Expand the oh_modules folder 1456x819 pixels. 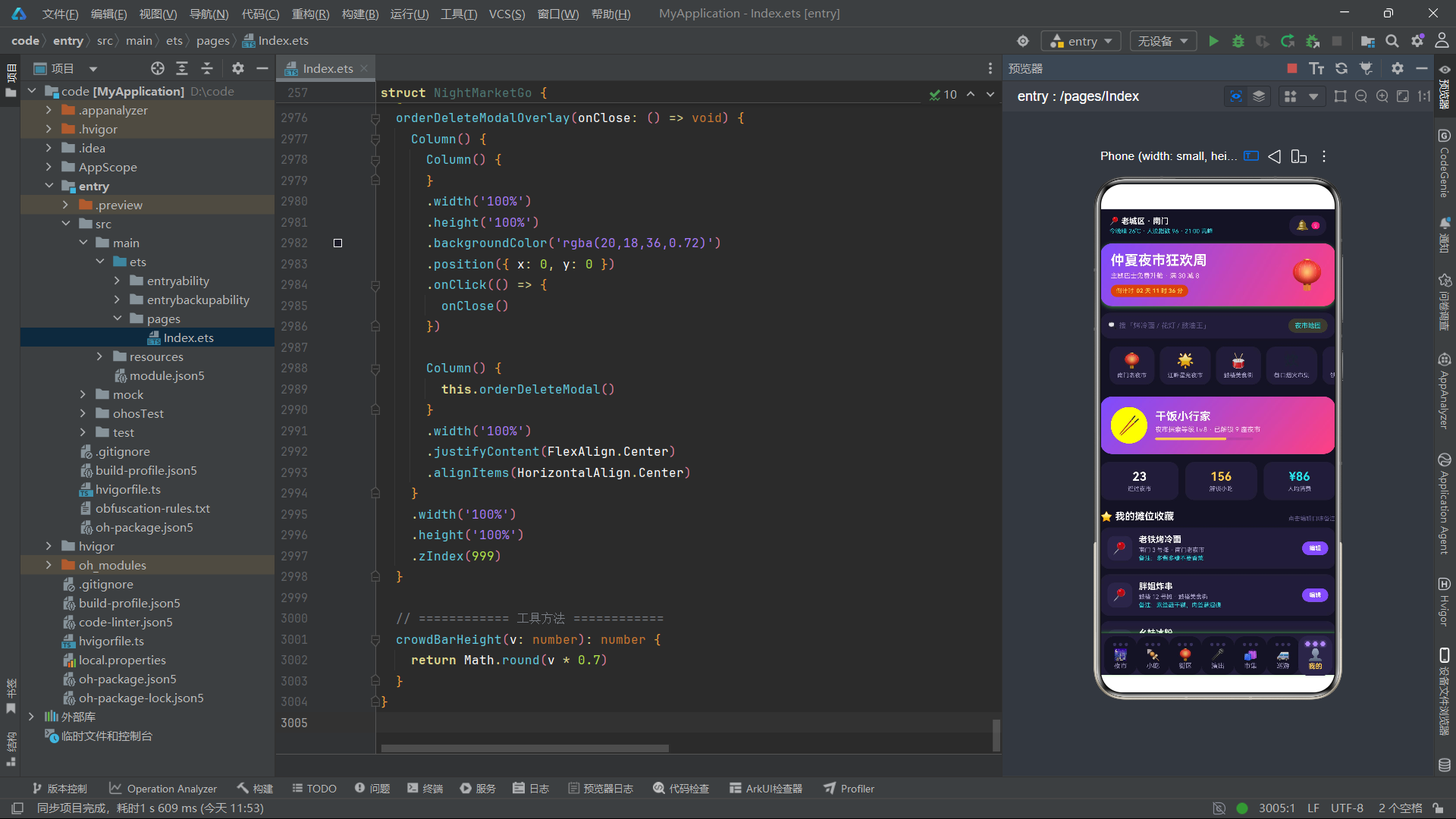click(49, 565)
